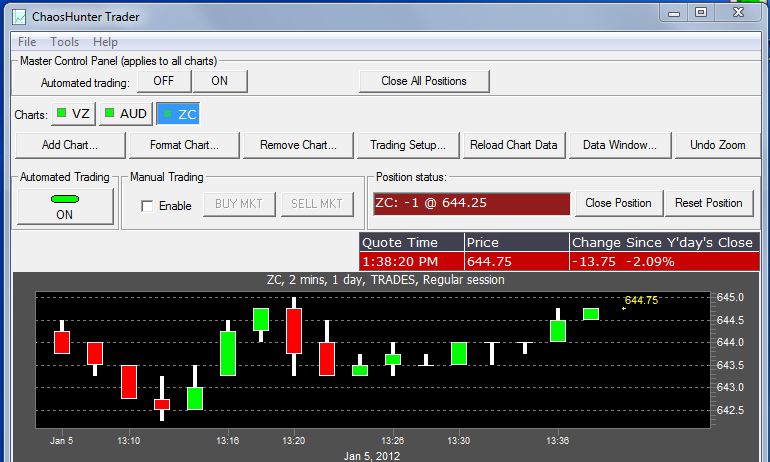Click the chart title ZC, 2 mins, 1 day
The height and width of the screenshot is (462, 770).
[x=385, y=280]
